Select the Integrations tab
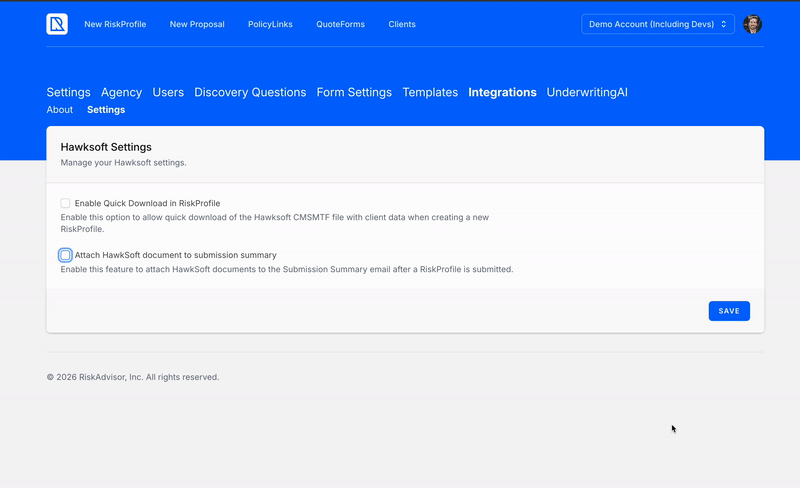Image resolution: width=800 pixels, height=488 pixels. [502, 92]
